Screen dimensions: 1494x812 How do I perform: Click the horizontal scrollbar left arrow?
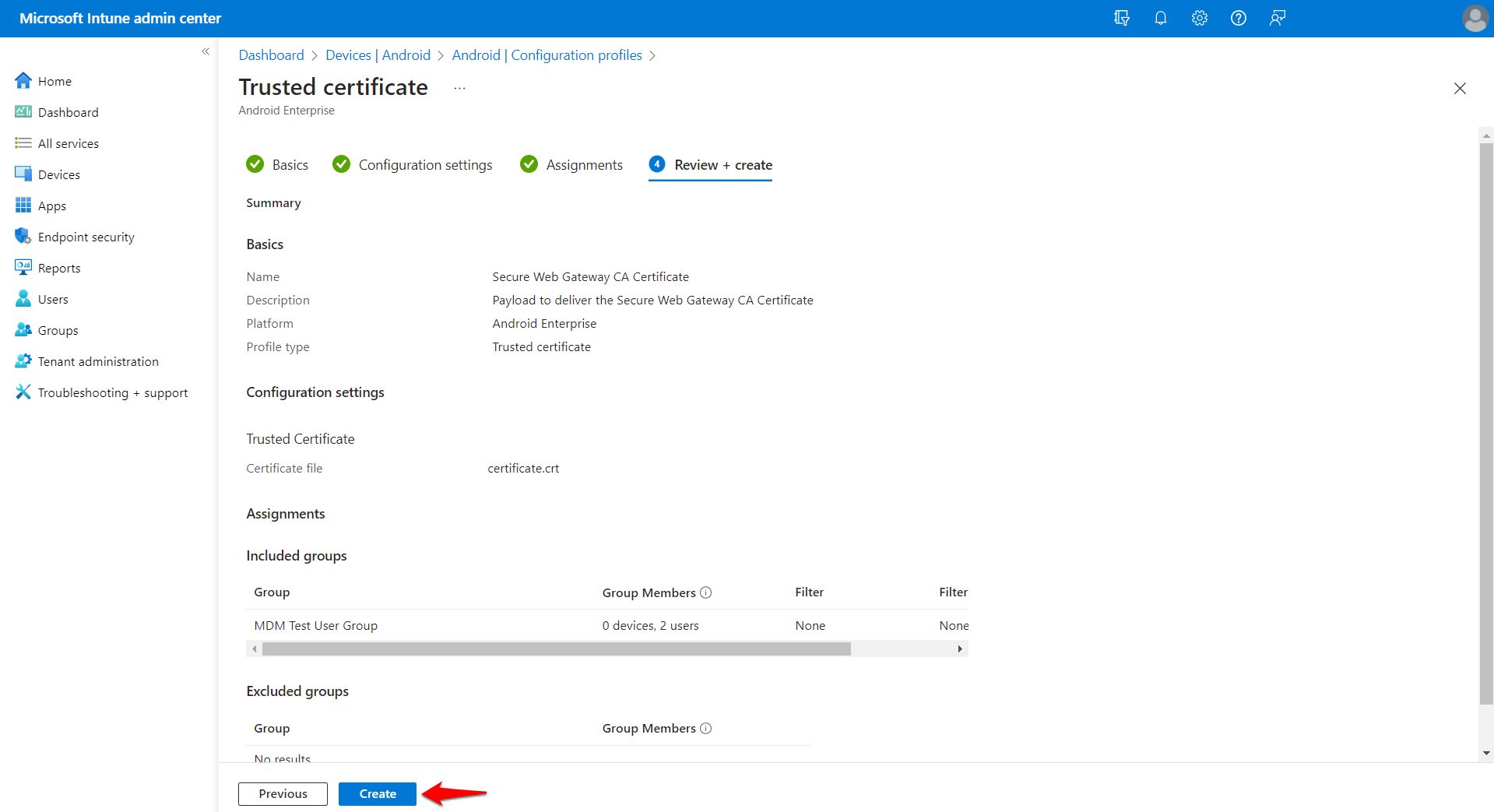[x=255, y=649]
